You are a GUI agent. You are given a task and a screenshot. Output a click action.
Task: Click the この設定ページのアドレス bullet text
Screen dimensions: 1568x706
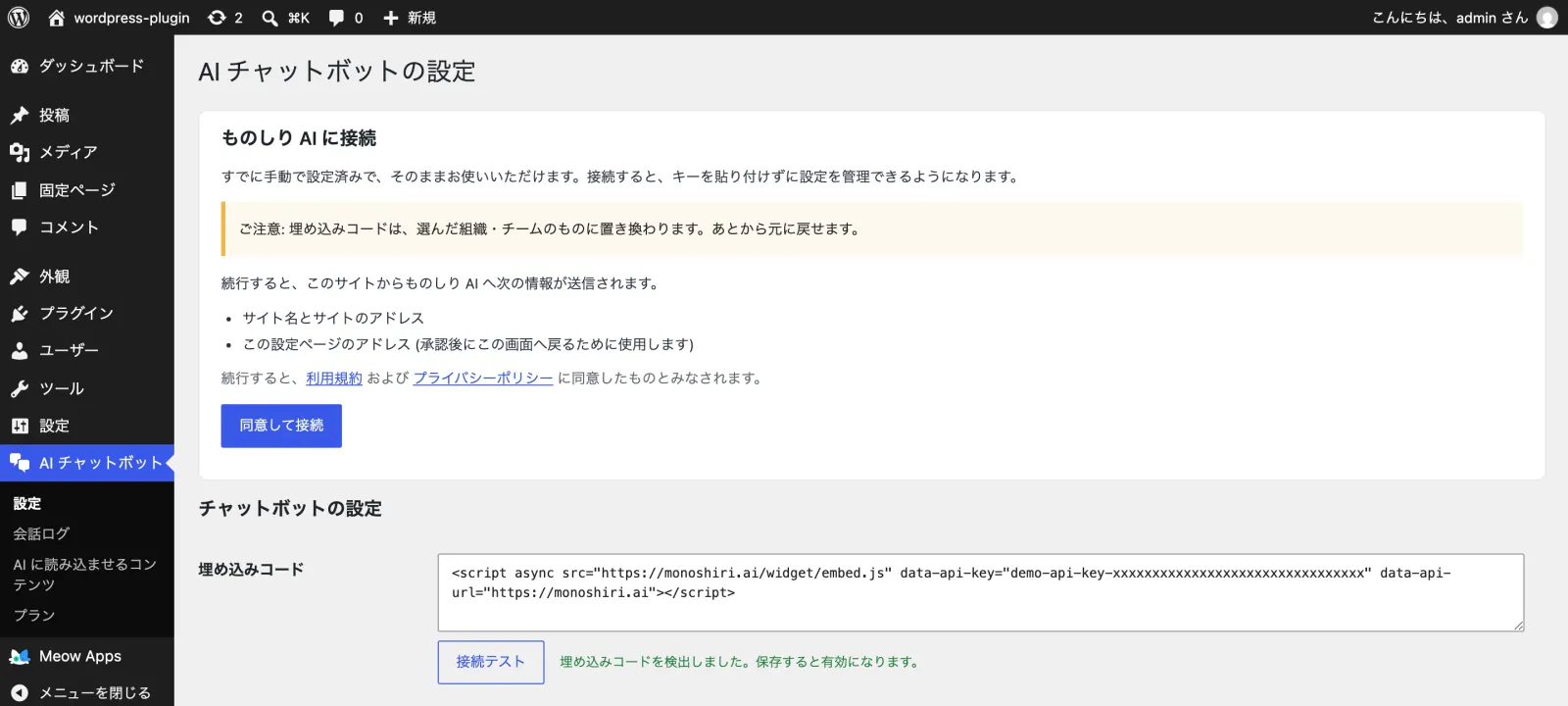coord(468,344)
